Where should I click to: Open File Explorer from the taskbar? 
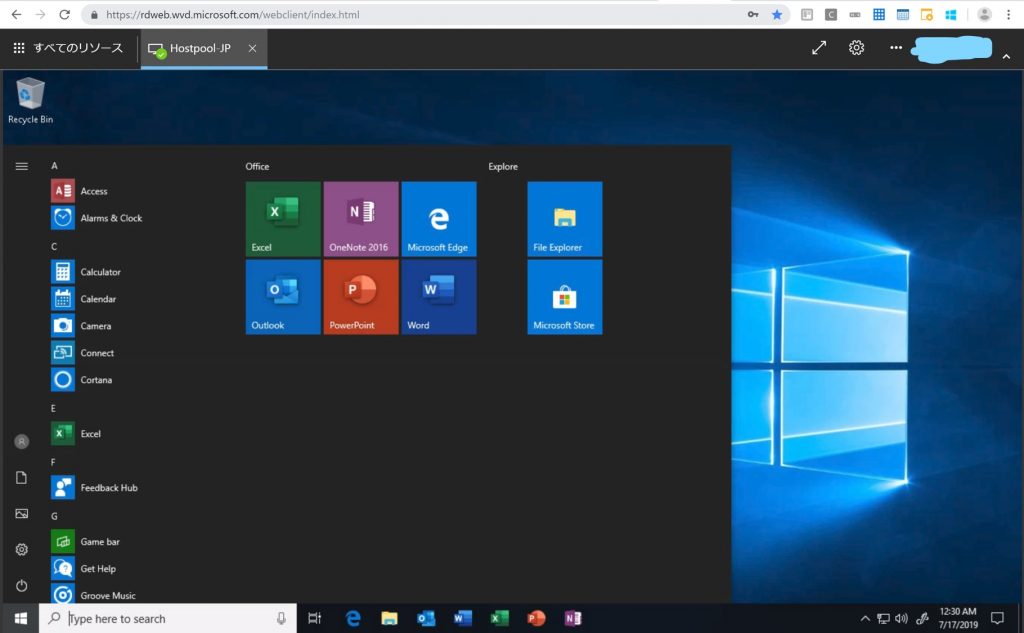tap(389, 618)
